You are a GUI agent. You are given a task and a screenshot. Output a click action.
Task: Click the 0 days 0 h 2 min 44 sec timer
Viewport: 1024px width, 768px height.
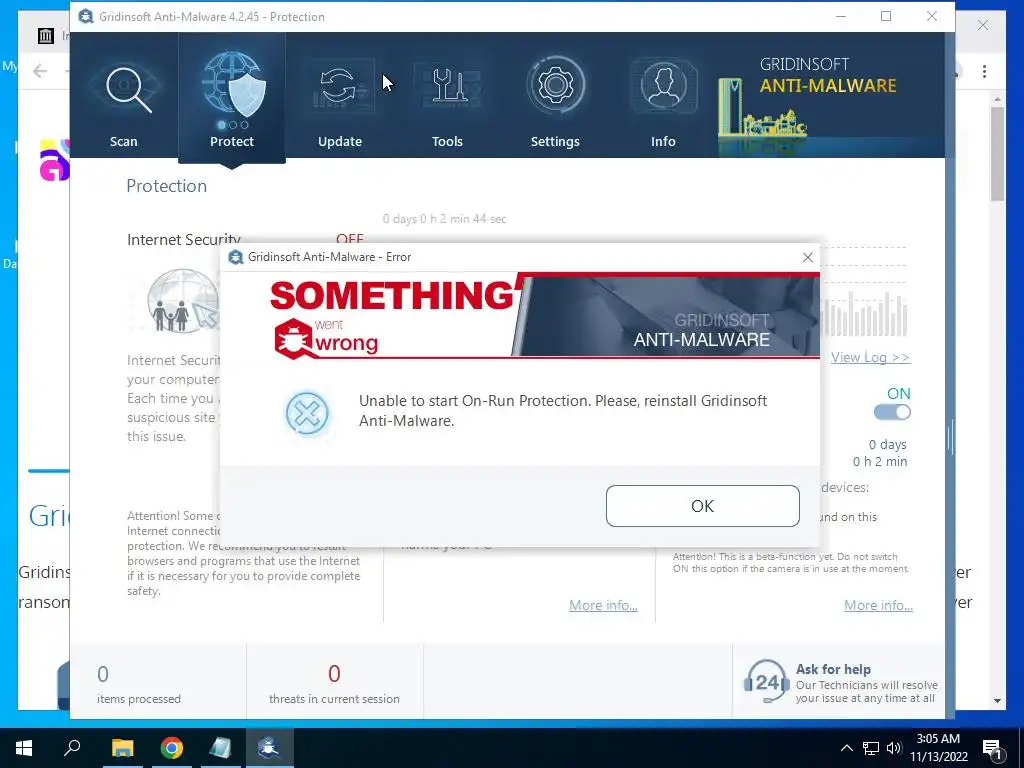pos(445,219)
